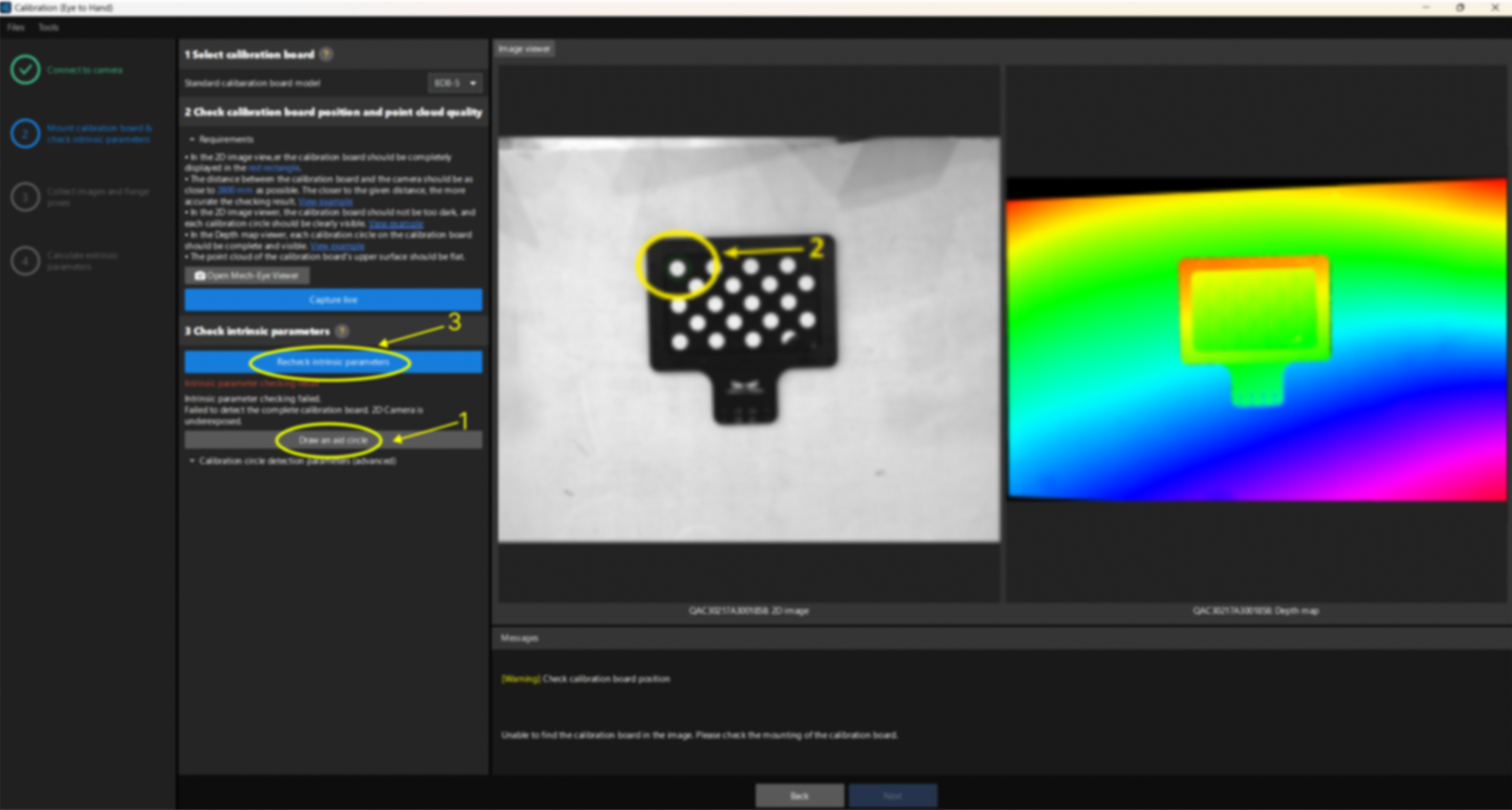The image size is (1512, 810).
Task: Click the step 2 circle icon in sidebar
Action: coord(25,134)
